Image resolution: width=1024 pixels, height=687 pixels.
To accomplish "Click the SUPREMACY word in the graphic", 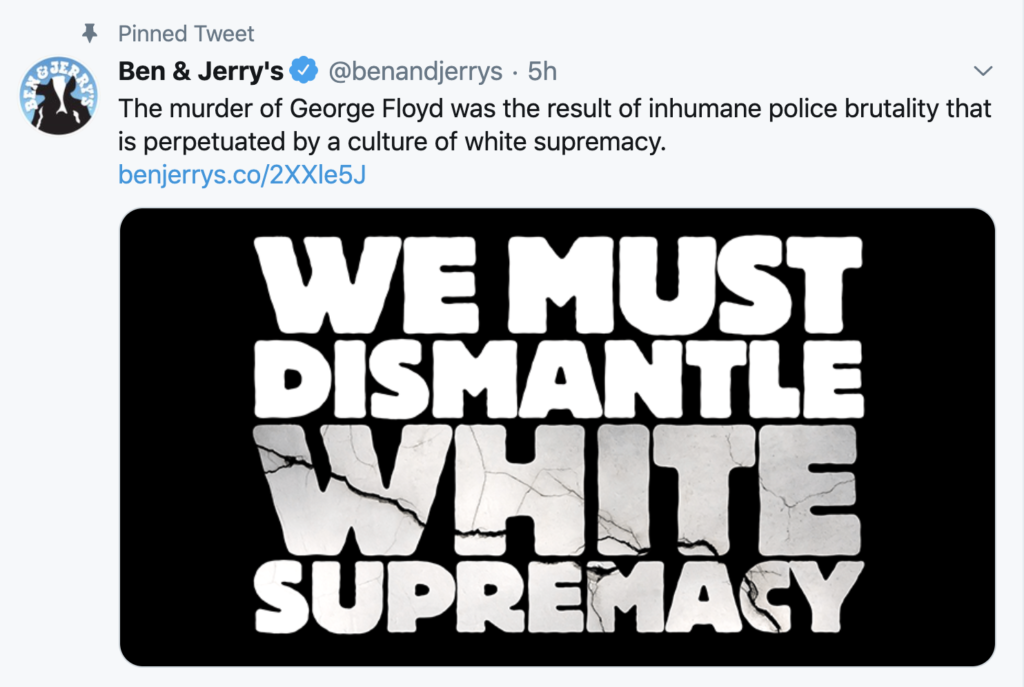I will 559,597.
